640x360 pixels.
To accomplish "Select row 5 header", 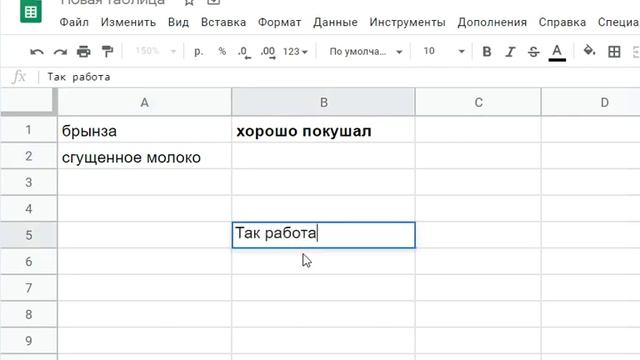I will click(x=29, y=235).
